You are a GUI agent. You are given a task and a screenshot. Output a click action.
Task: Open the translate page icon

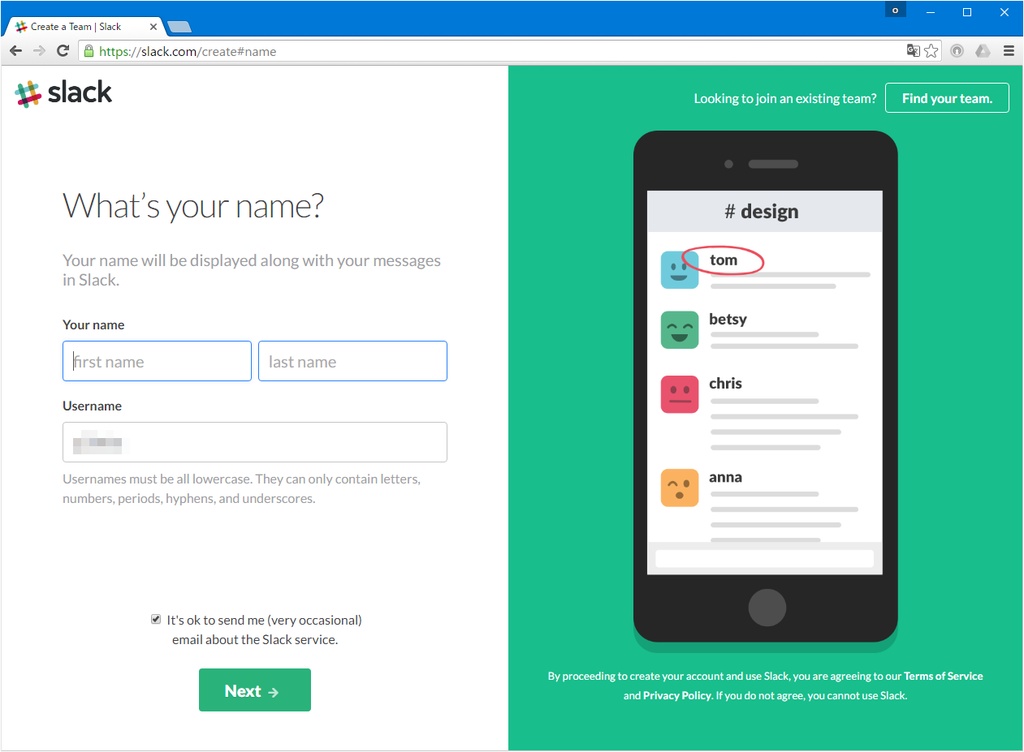click(x=913, y=51)
